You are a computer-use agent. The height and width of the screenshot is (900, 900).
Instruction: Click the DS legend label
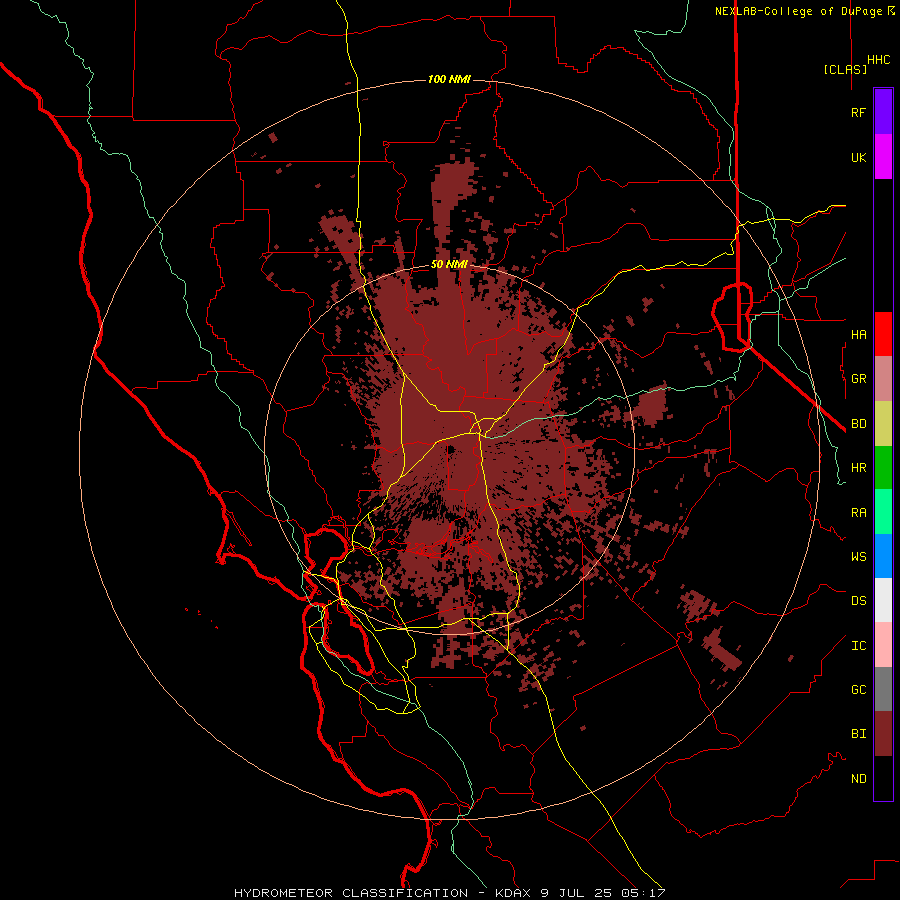pos(859,601)
